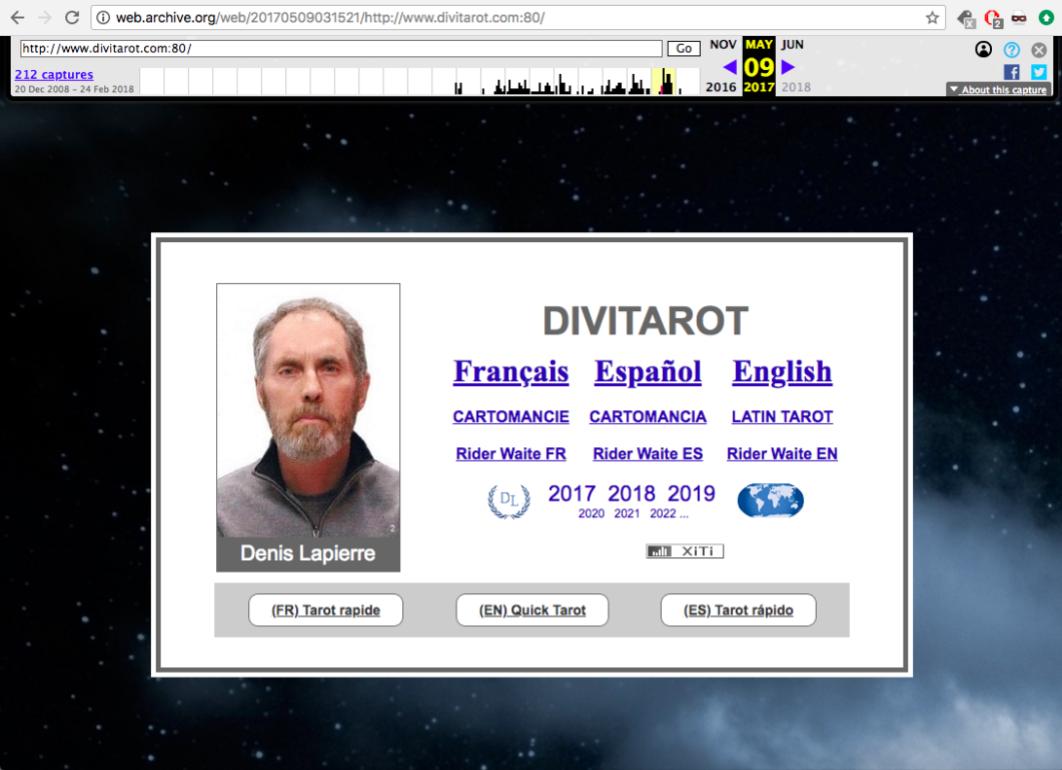Jump to year 2018 captures
This screenshot has height=770, width=1062.
tap(796, 87)
